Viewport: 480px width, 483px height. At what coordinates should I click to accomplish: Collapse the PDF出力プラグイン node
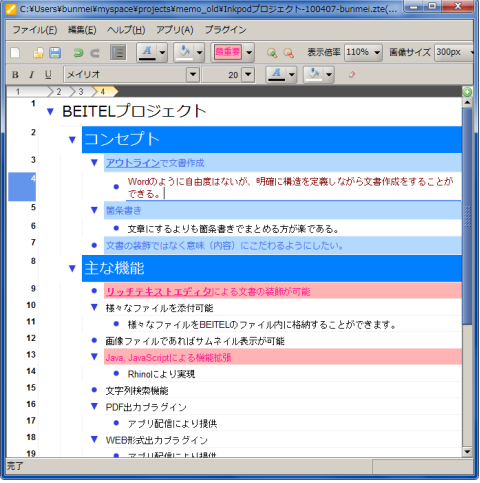coord(94,406)
